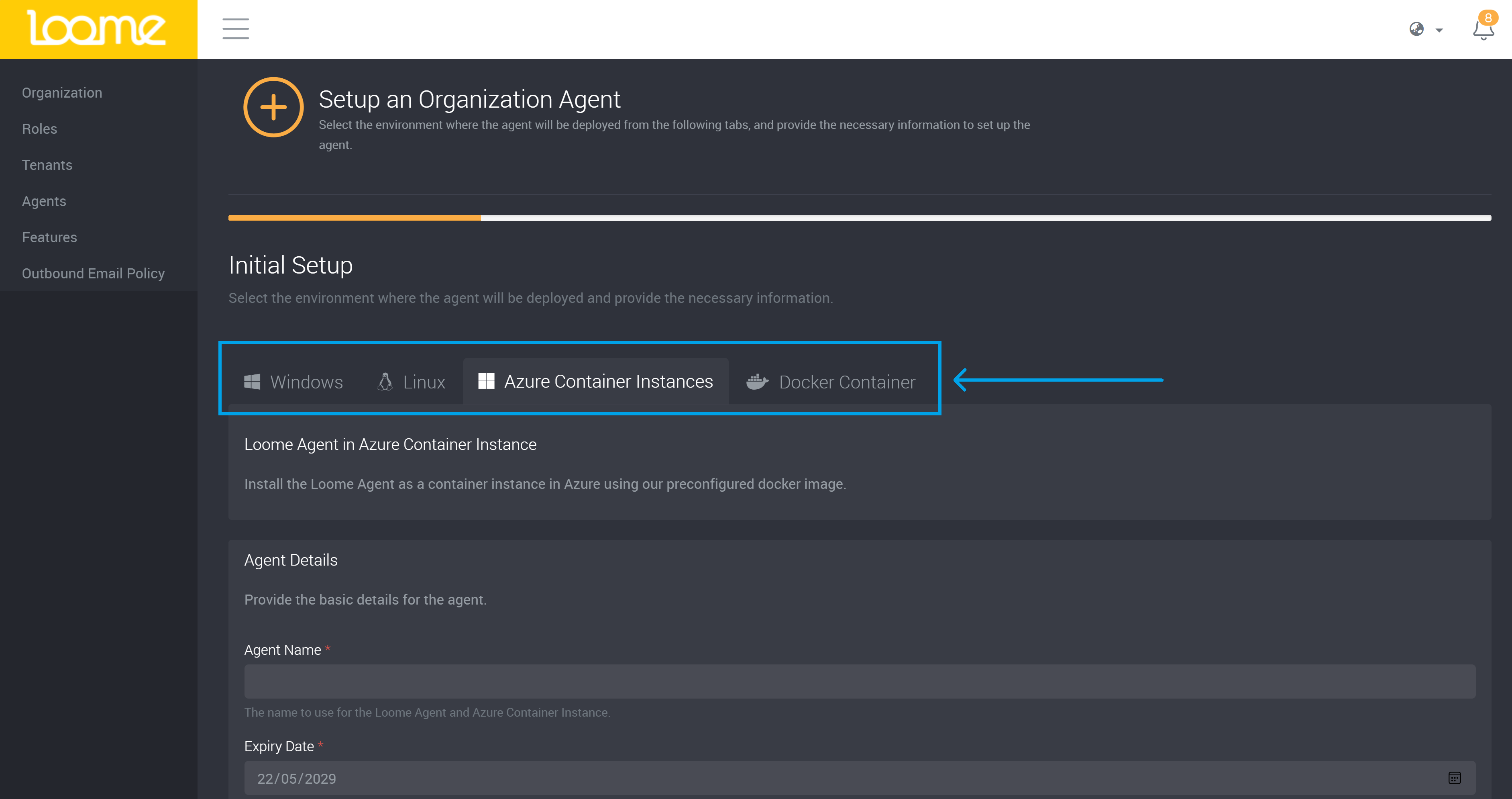This screenshot has width=1512, height=799.
Task: Click the "Setup an Organization Agent" heading
Action: point(470,99)
